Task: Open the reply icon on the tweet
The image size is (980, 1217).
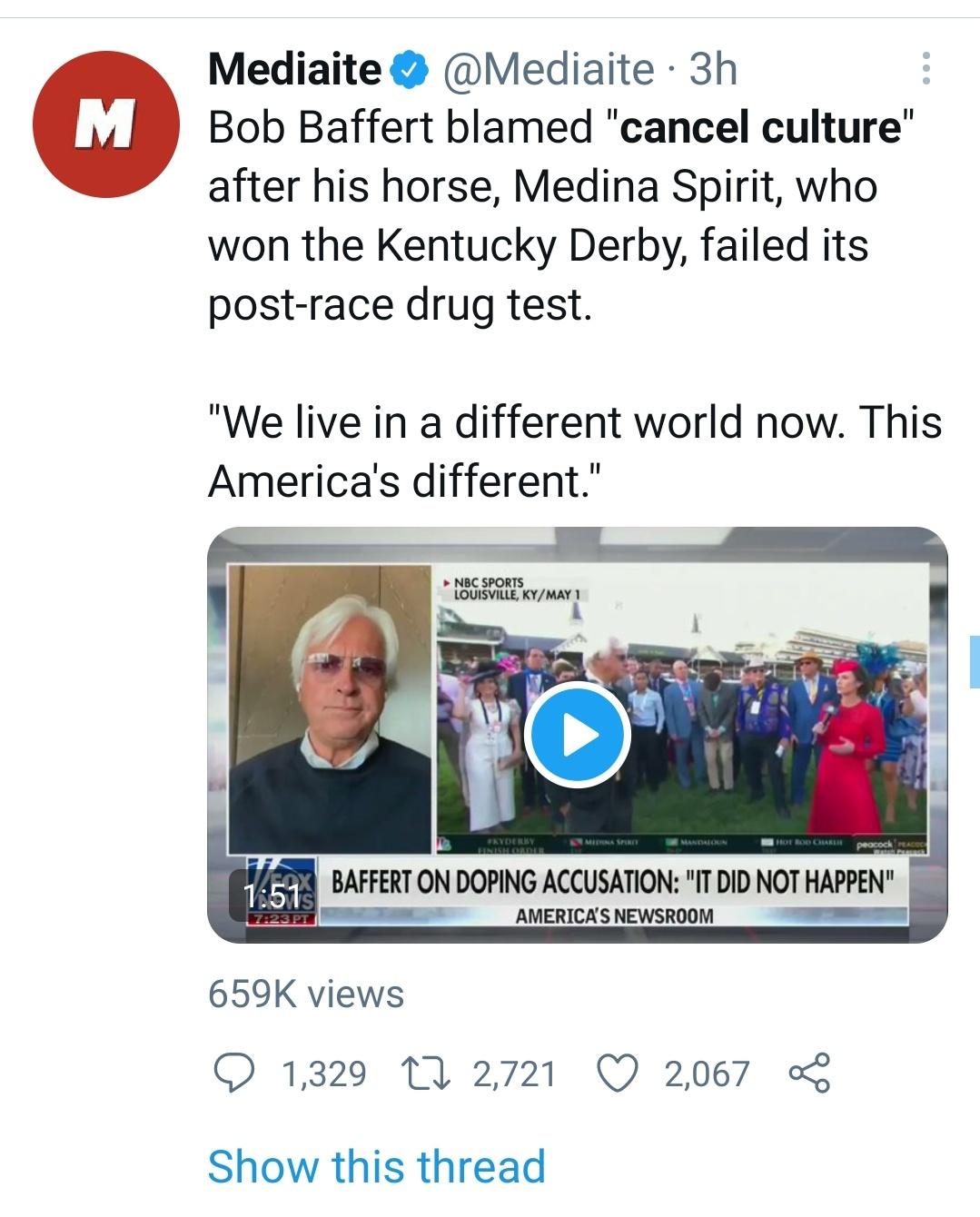Action: (239, 1076)
